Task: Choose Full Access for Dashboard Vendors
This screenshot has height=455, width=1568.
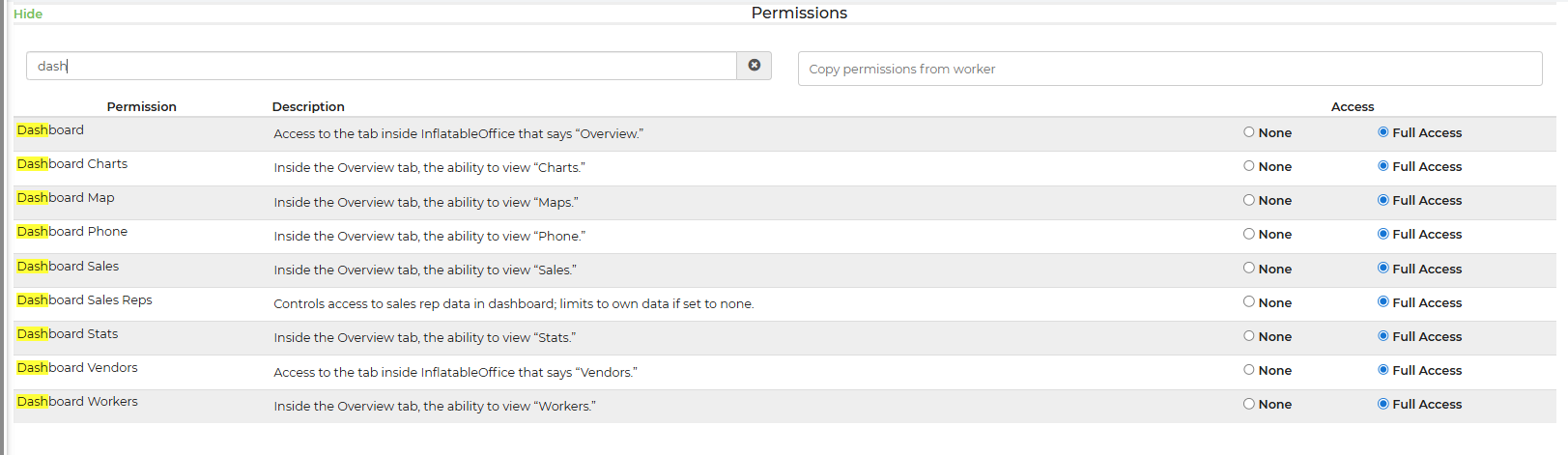Action: 1383,370
